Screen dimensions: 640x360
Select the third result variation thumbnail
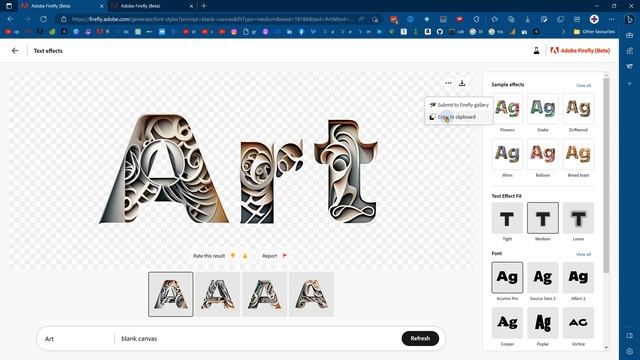coord(264,294)
